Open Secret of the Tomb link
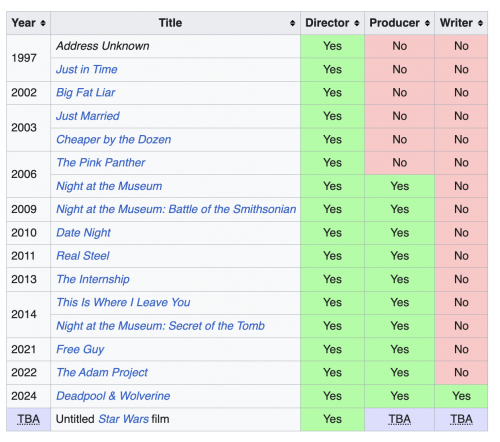The image size is (500, 442). tap(160, 326)
